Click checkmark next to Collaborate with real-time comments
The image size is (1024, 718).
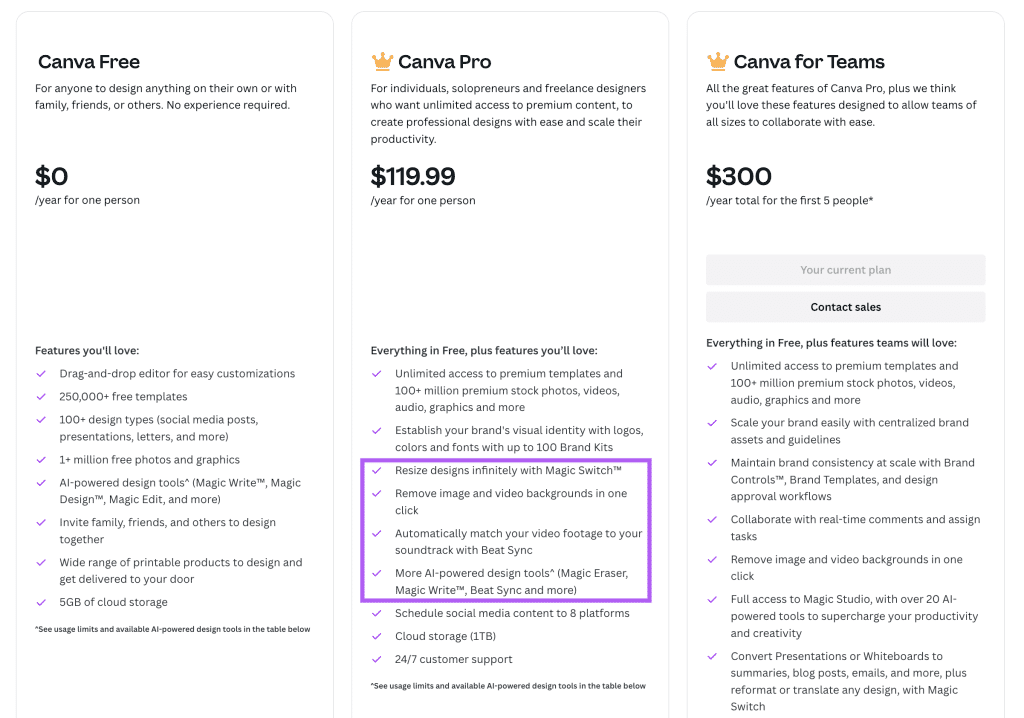click(x=712, y=519)
